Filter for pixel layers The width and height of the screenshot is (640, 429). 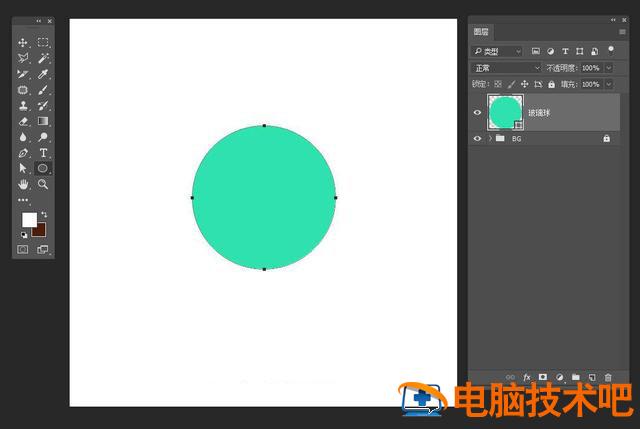[536, 51]
